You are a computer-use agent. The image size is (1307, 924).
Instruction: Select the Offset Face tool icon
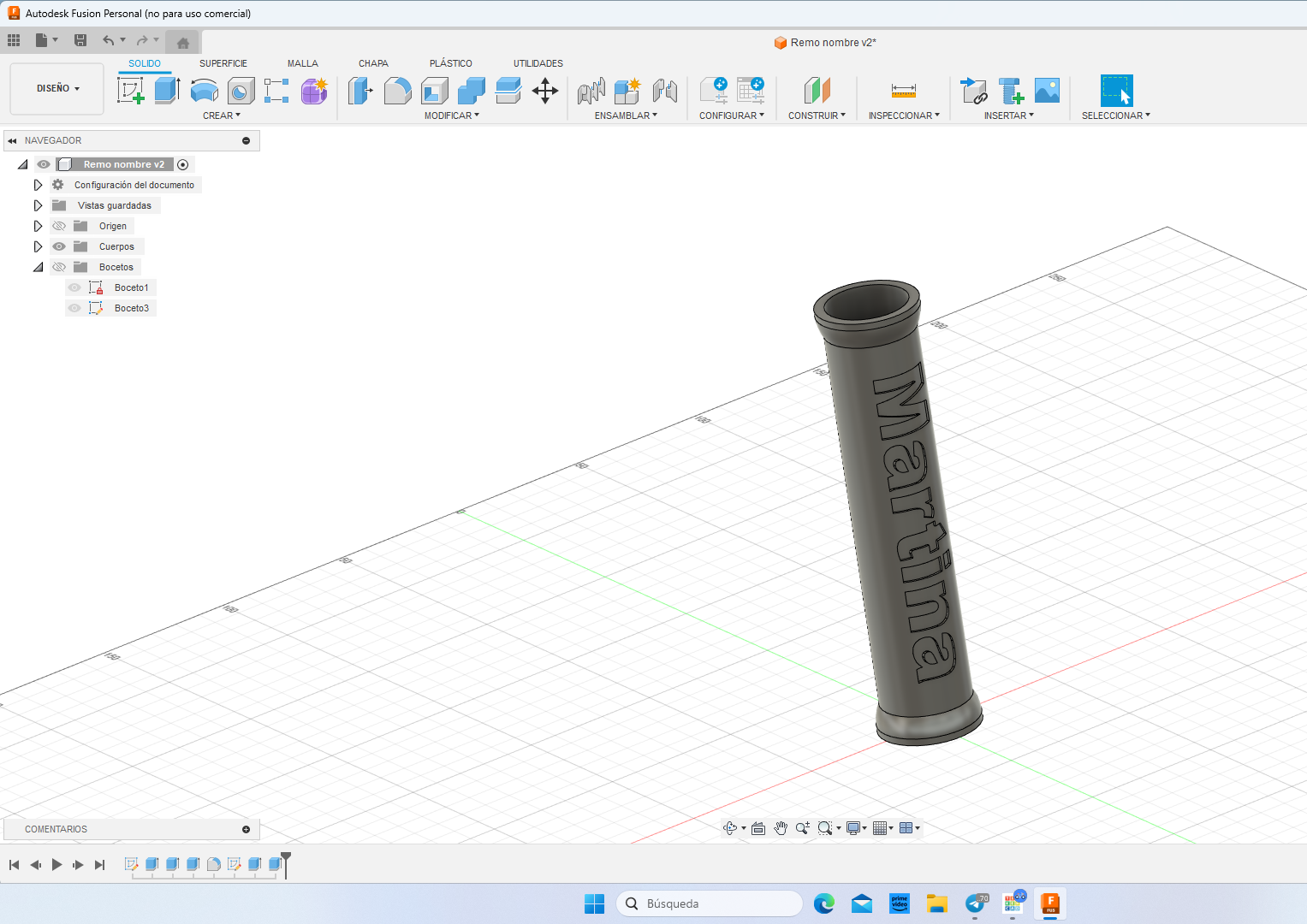tap(508, 91)
